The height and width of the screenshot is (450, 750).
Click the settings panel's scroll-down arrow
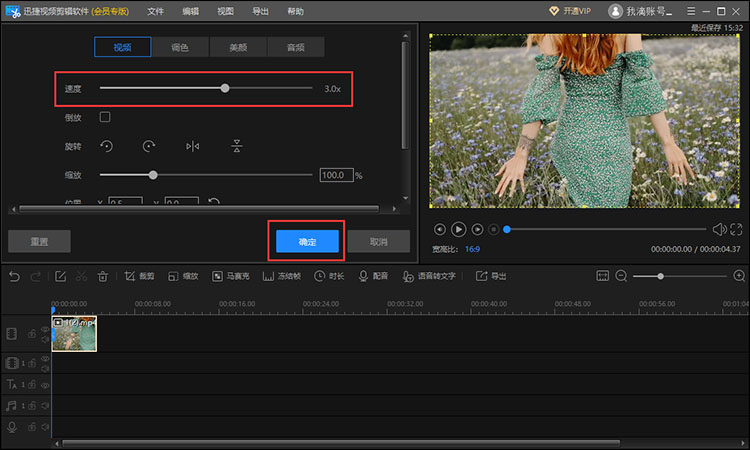[x=406, y=198]
